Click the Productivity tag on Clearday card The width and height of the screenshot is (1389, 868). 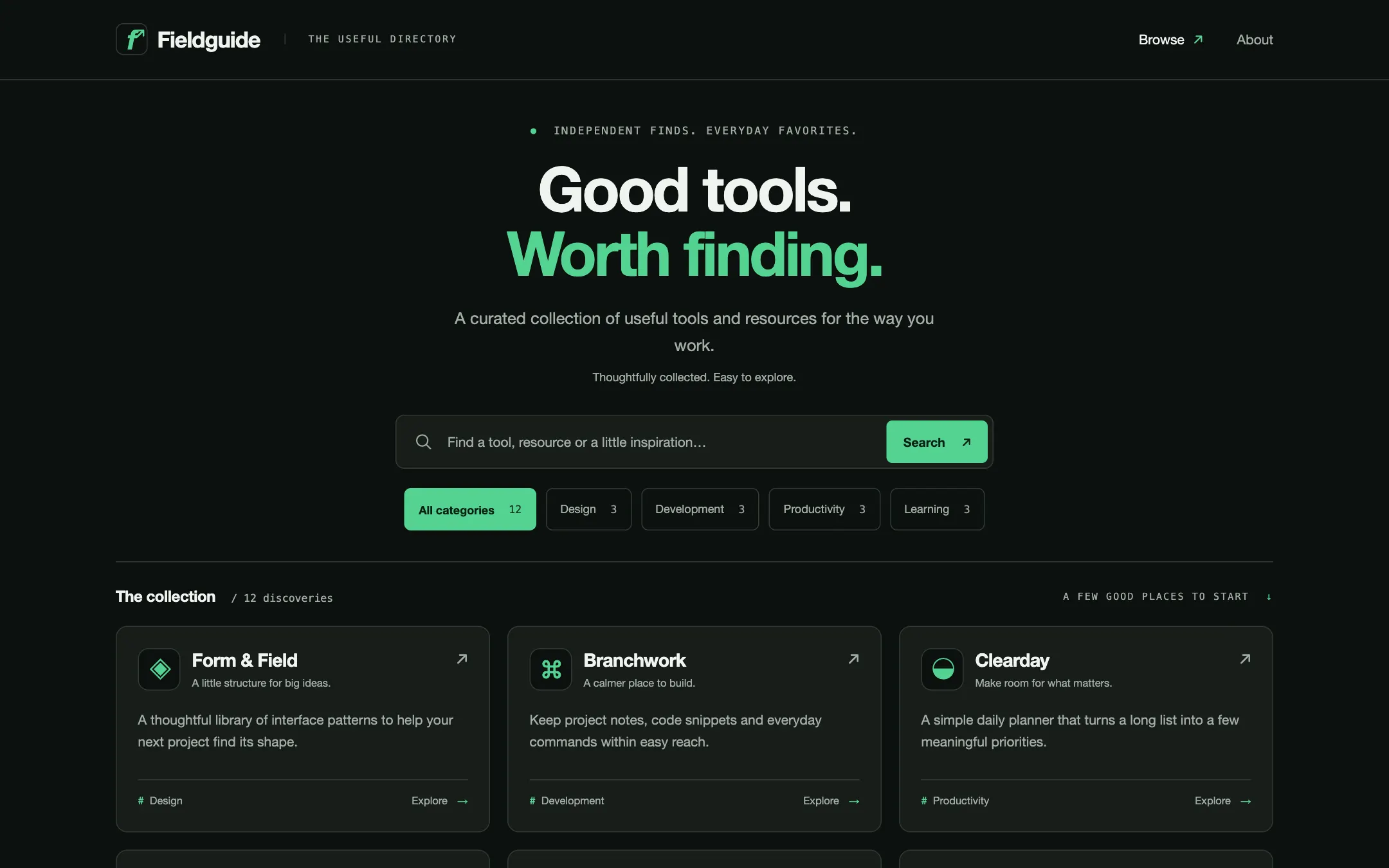coord(955,800)
